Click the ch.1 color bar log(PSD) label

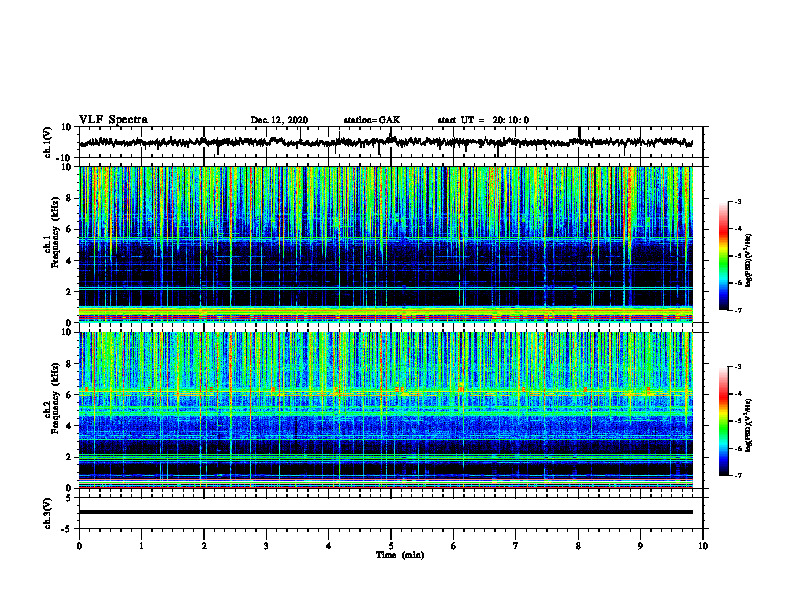pyautogui.click(x=748, y=260)
